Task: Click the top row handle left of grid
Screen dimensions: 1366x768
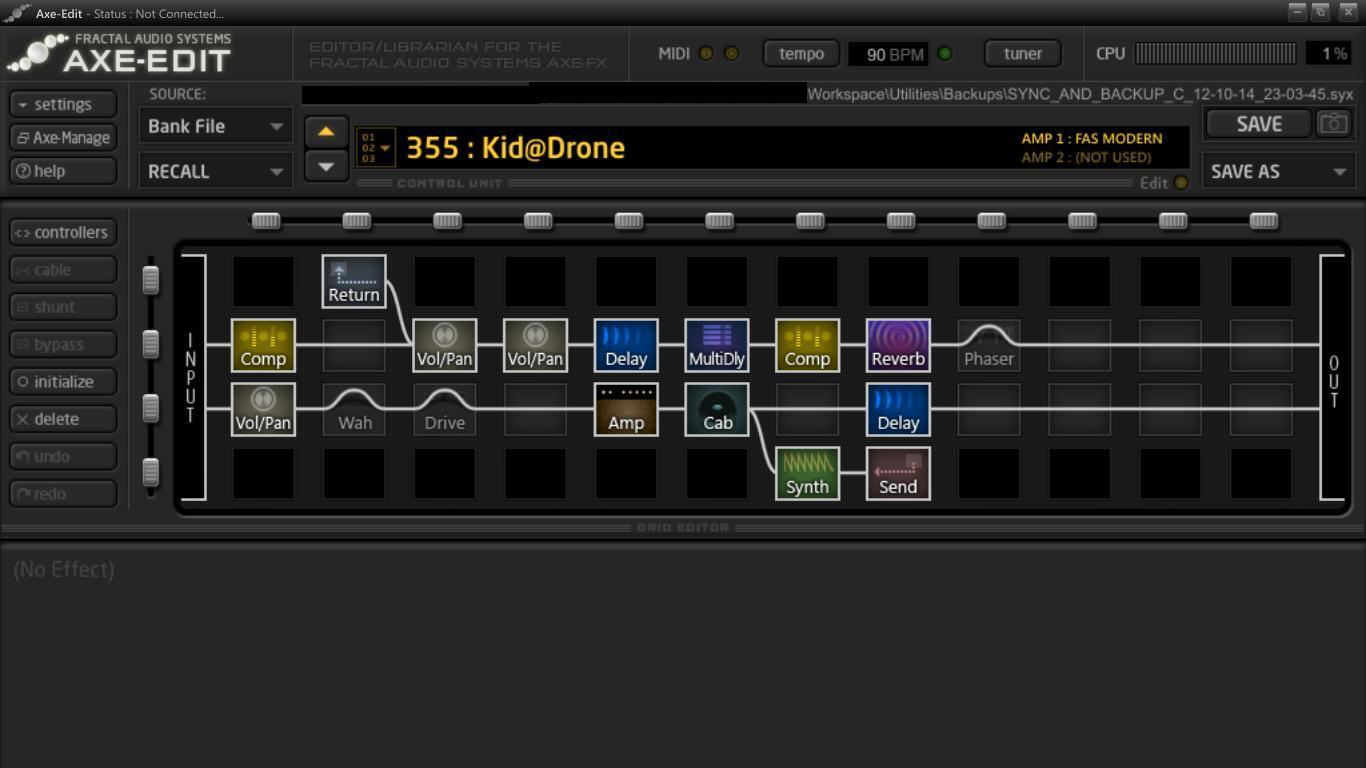Action: [150, 280]
